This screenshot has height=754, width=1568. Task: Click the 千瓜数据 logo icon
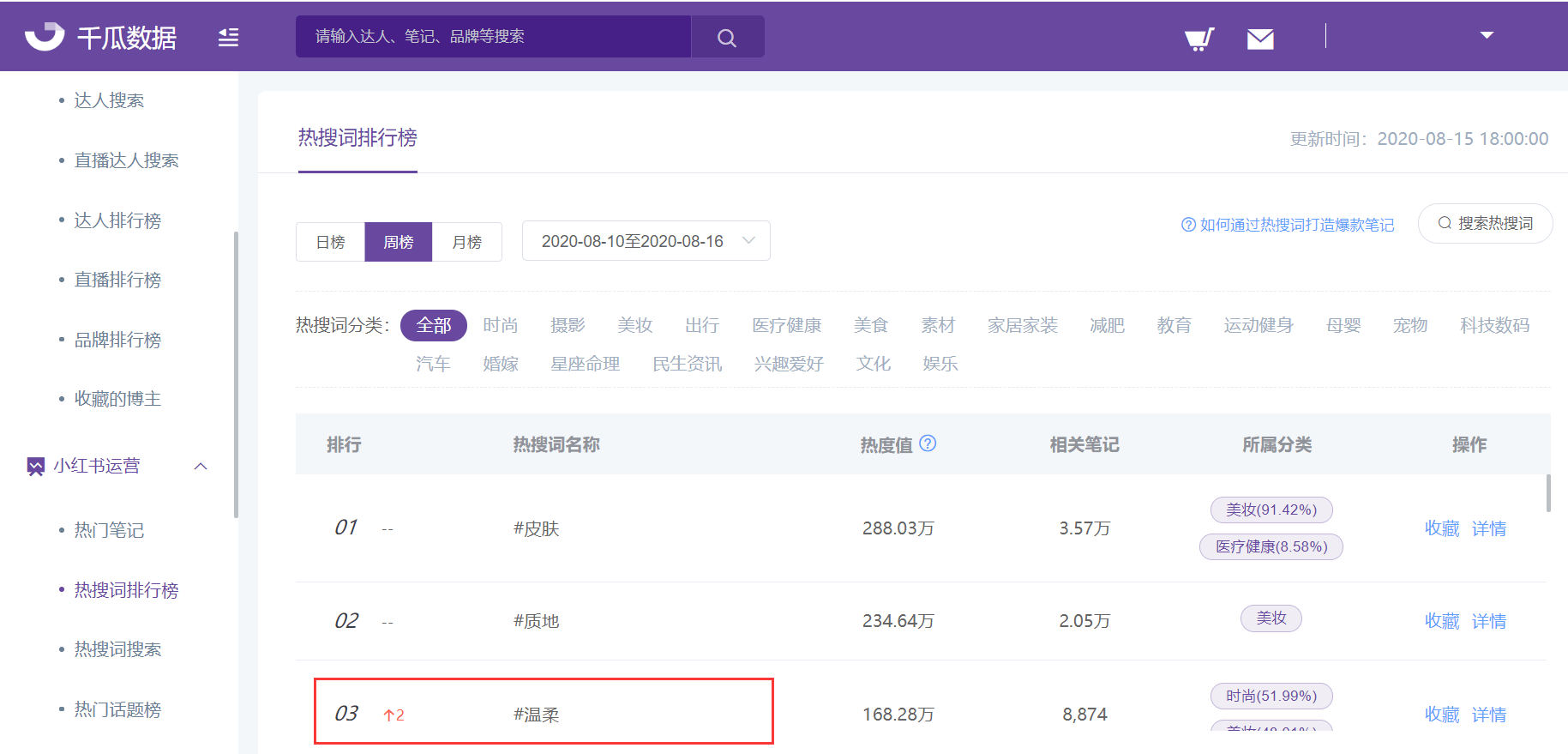pyautogui.click(x=45, y=36)
